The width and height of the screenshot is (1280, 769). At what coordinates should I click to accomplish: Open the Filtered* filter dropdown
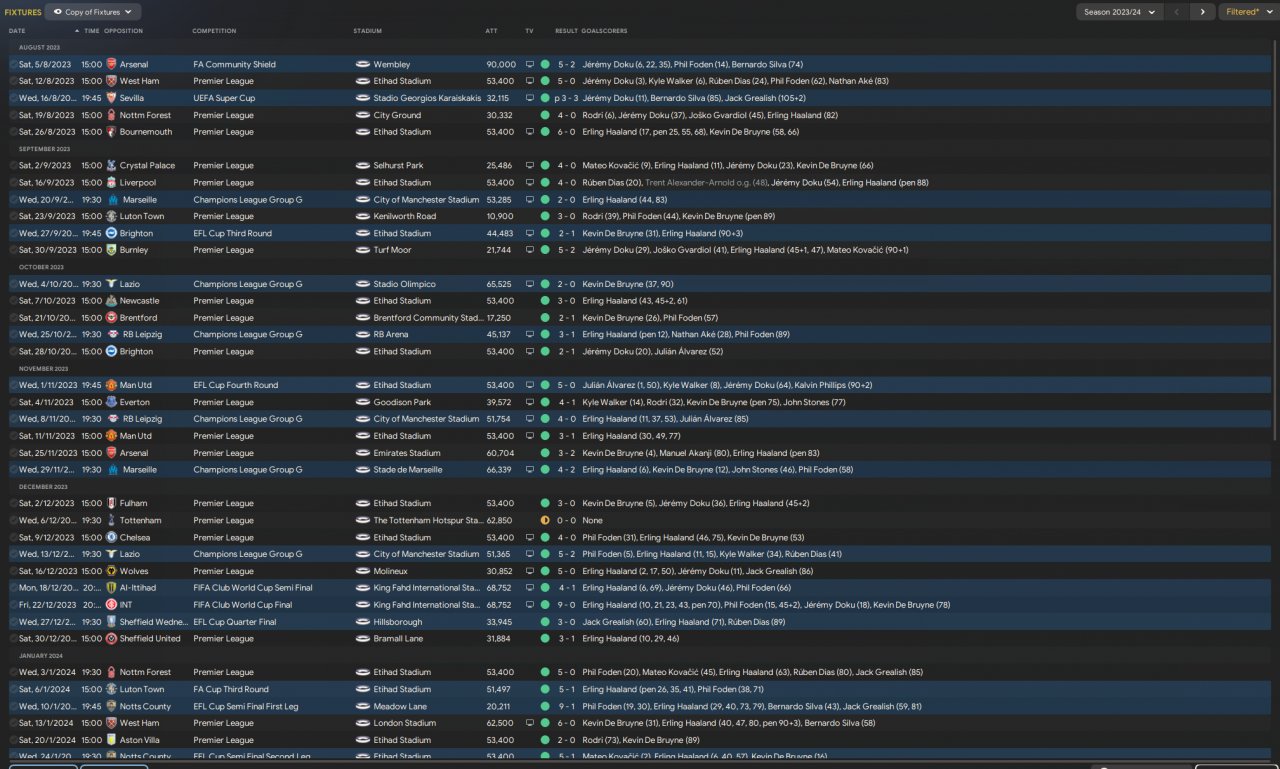(1248, 12)
